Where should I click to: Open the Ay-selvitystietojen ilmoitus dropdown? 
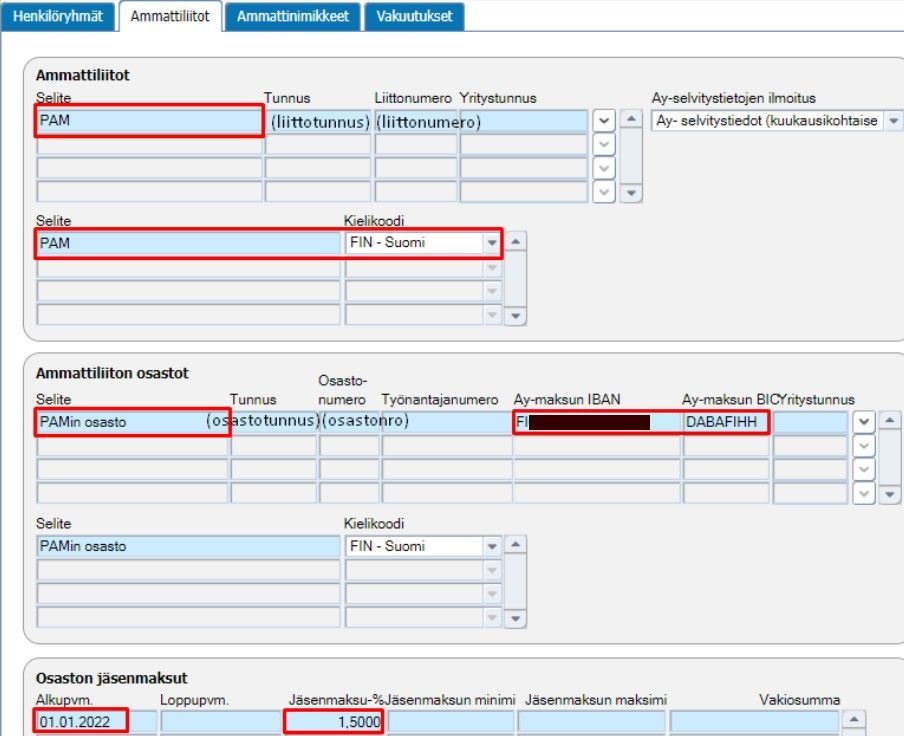click(x=894, y=121)
